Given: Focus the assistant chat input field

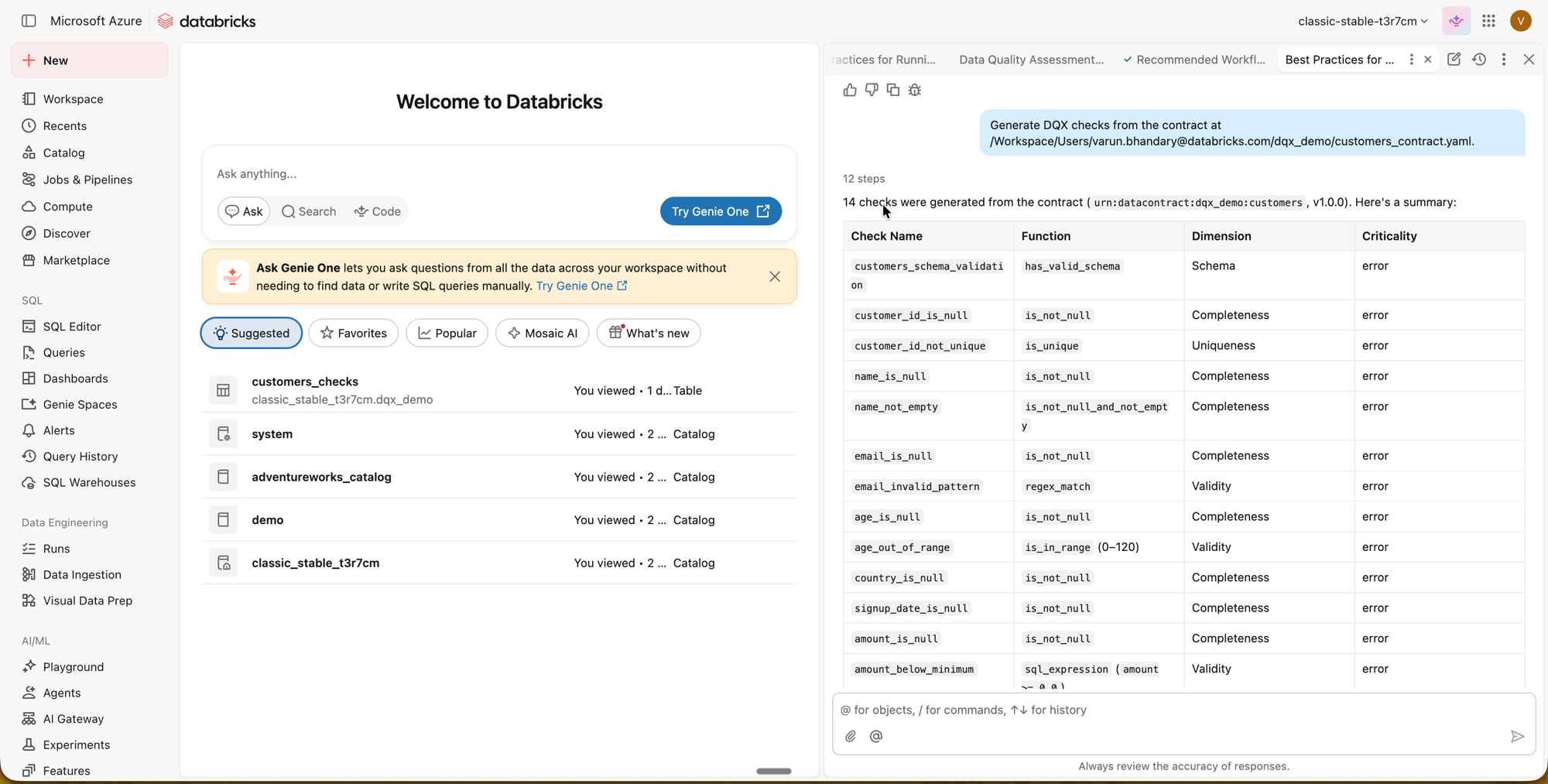Looking at the screenshot, I should click(x=1183, y=710).
